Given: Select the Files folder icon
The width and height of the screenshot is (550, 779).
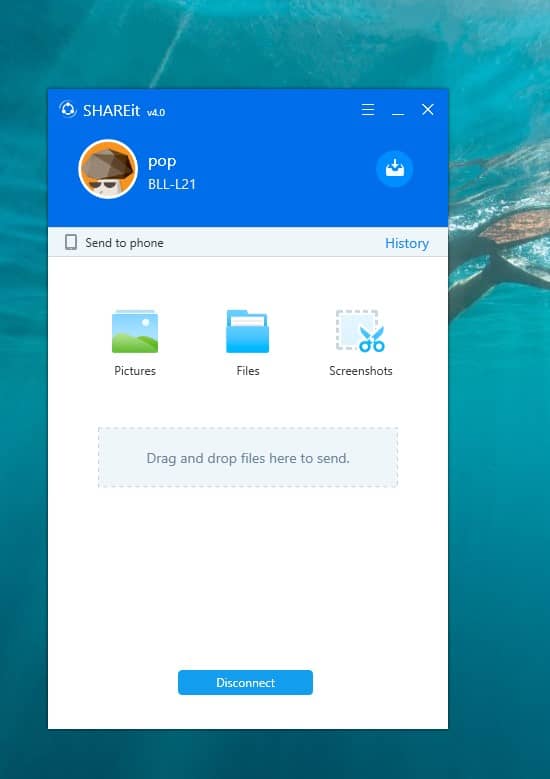Looking at the screenshot, I should (247, 331).
